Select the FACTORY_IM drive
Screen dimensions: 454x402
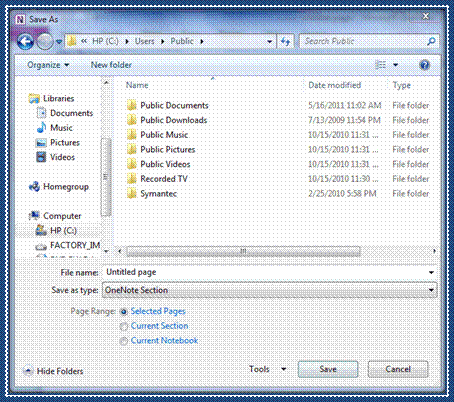pyautogui.click(x=68, y=246)
